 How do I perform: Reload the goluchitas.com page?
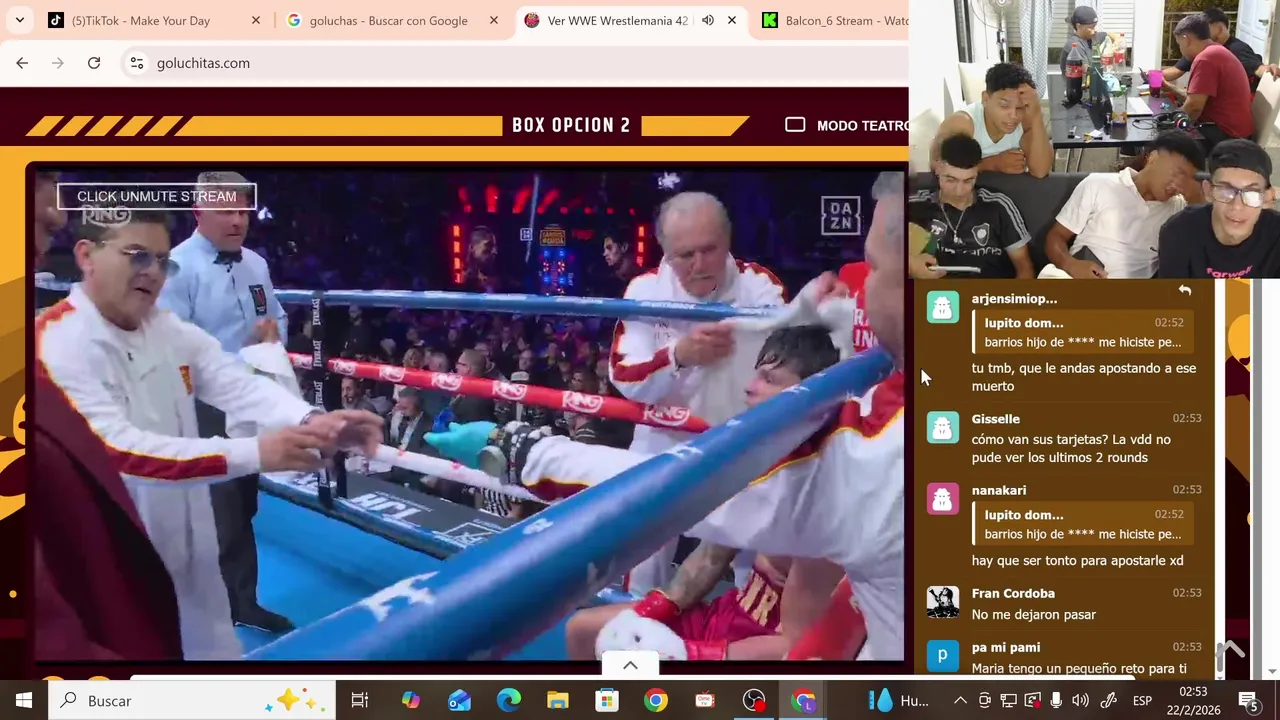click(x=94, y=63)
